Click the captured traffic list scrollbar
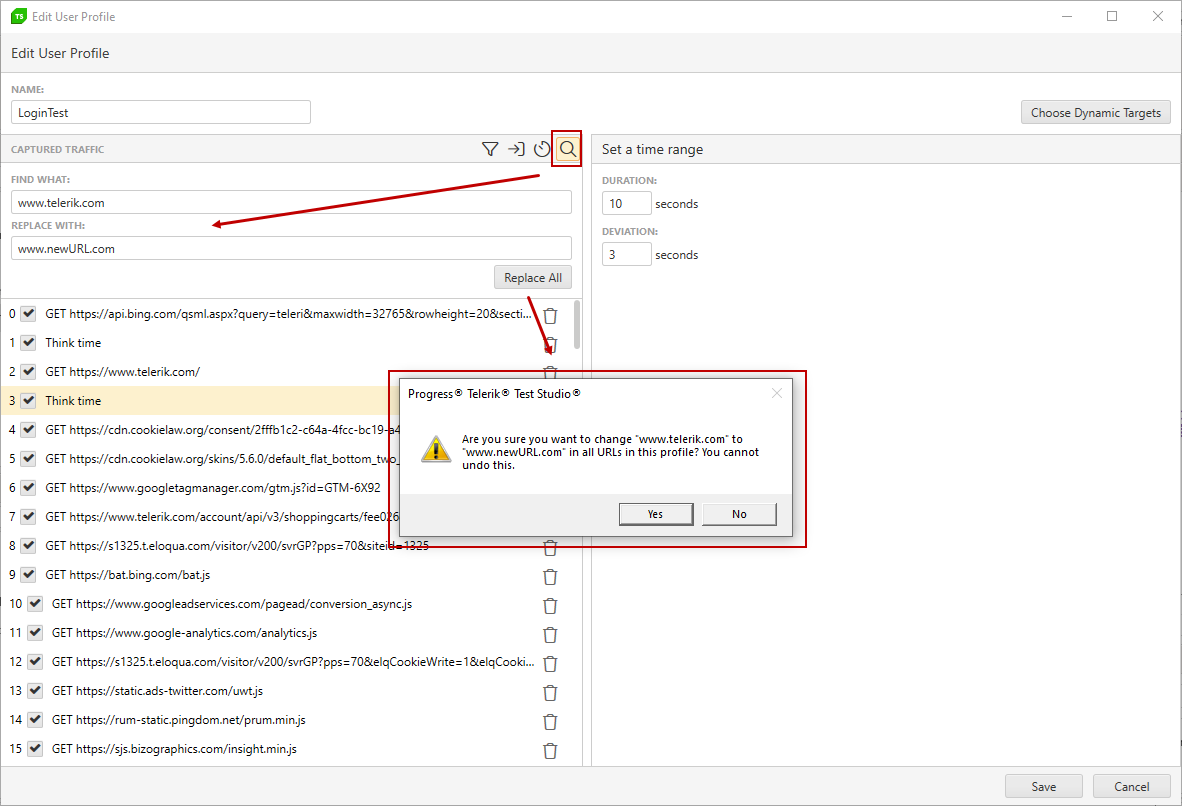The width and height of the screenshot is (1182, 806). [577, 325]
